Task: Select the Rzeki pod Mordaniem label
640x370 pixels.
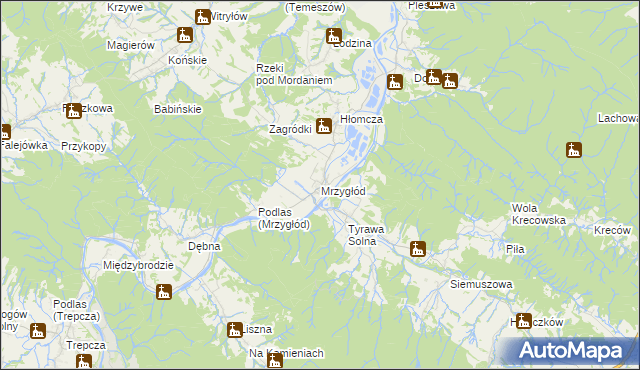Action: click(x=294, y=74)
